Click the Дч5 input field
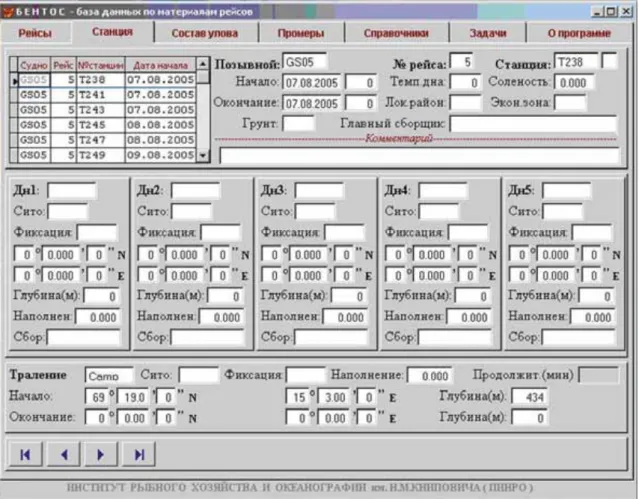The height and width of the screenshot is (499, 639). point(566,190)
